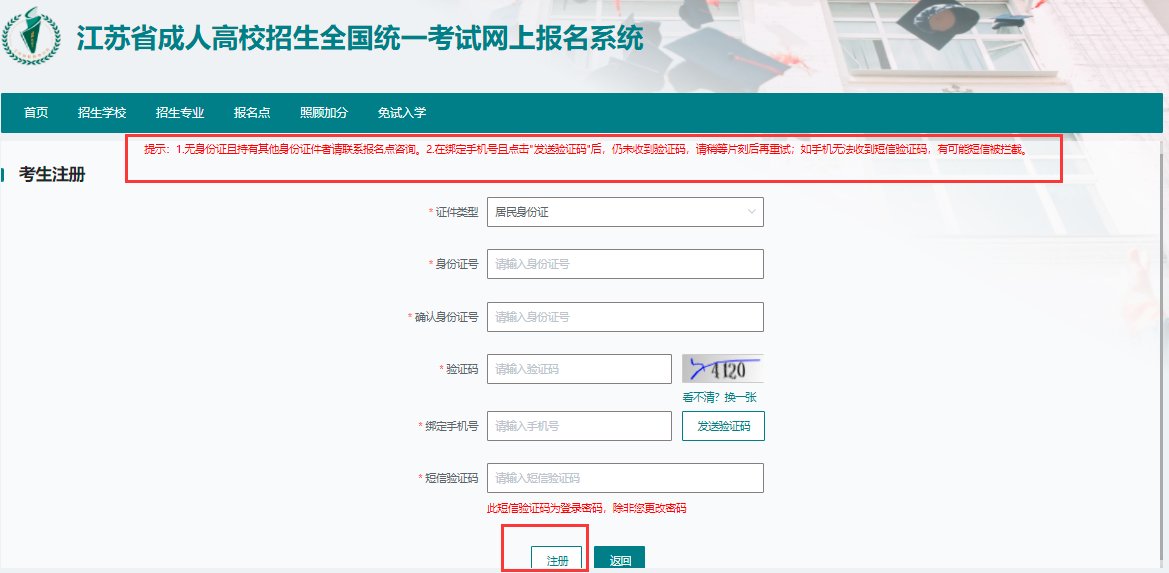The height and width of the screenshot is (573, 1169).
Task: Focus the 验证码 text box
Action: (579, 369)
